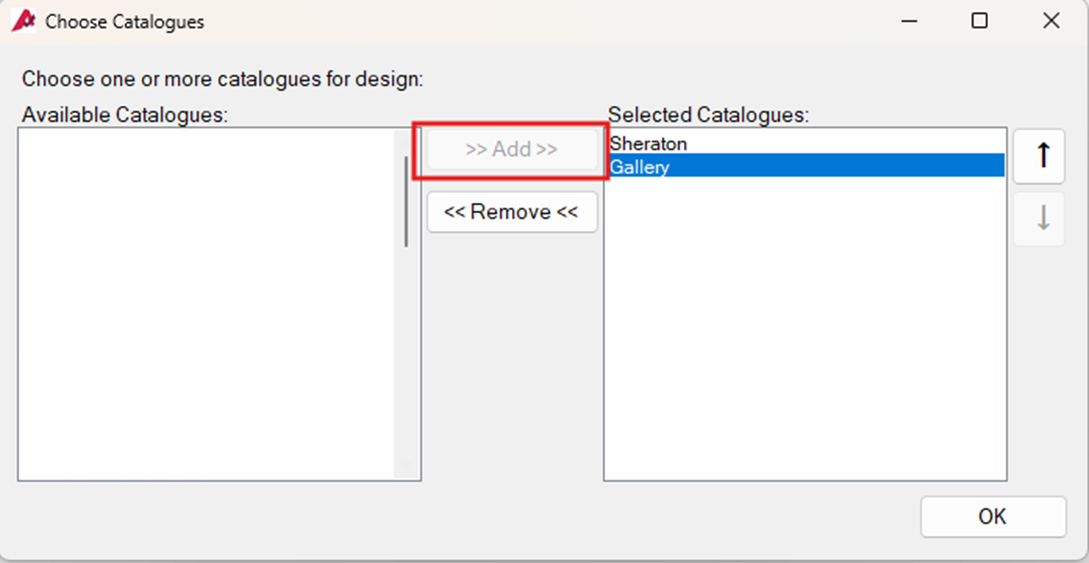The image size is (1089, 563).
Task: Click the move up arrow button
Action: pyautogui.click(x=1038, y=156)
